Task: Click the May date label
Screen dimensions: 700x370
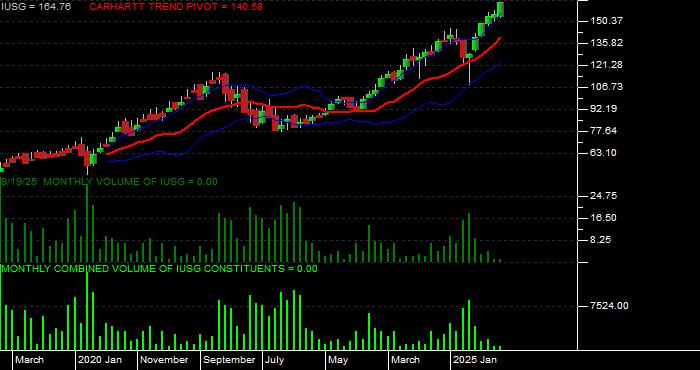Action: pos(338,360)
